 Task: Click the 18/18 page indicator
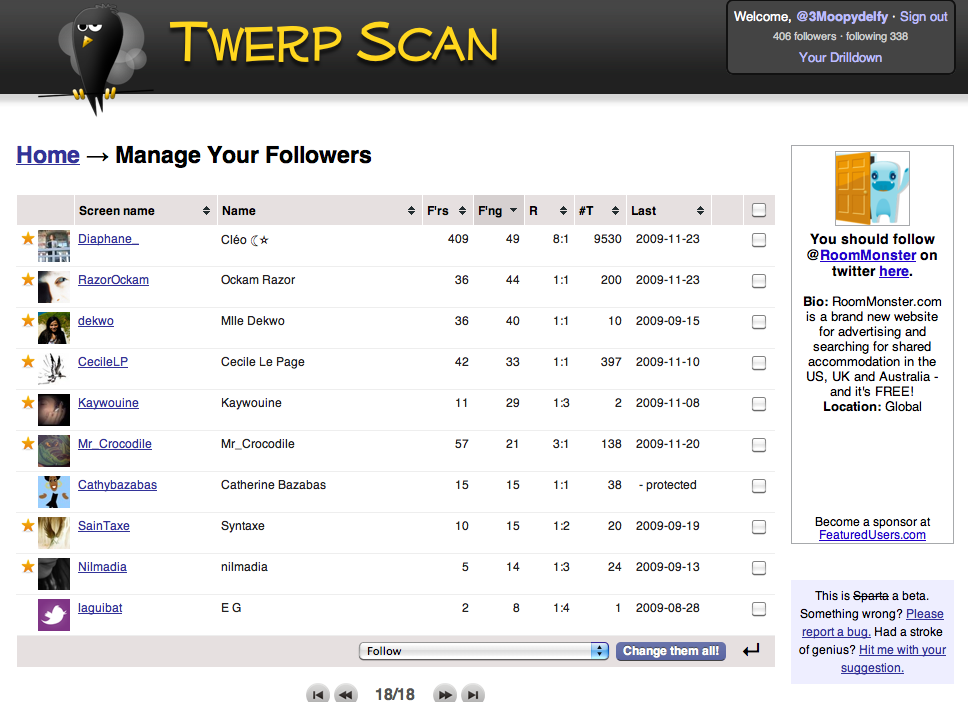(395, 695)
